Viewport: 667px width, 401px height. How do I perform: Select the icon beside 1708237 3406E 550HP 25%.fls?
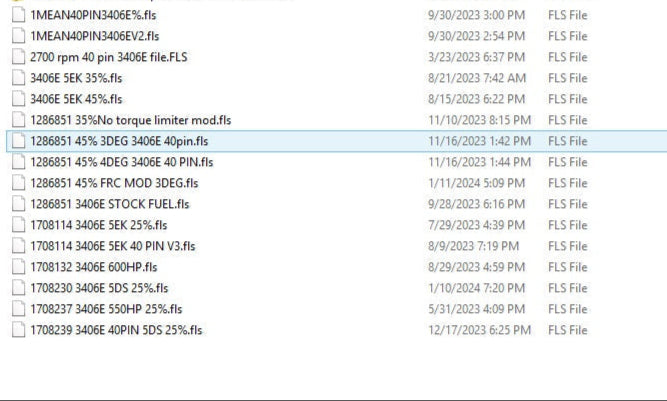[19, 309]
